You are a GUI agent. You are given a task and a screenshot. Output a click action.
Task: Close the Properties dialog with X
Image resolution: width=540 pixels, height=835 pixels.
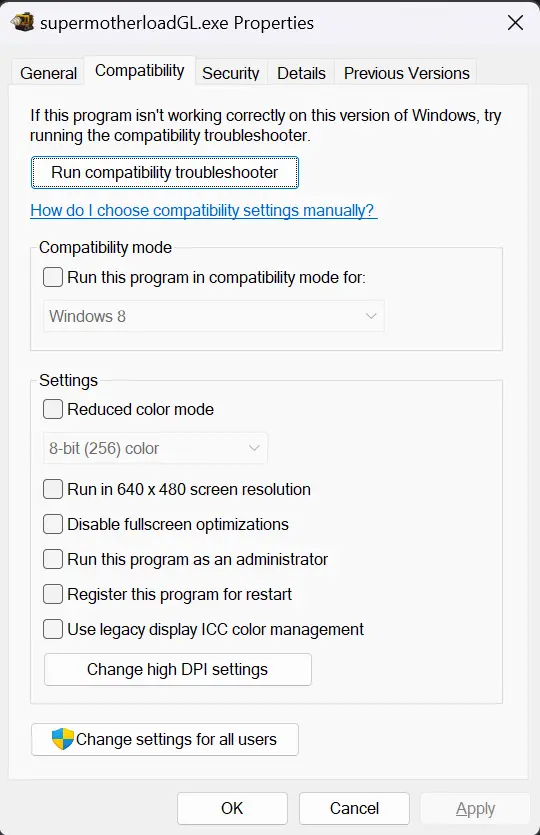pos(515,23)
